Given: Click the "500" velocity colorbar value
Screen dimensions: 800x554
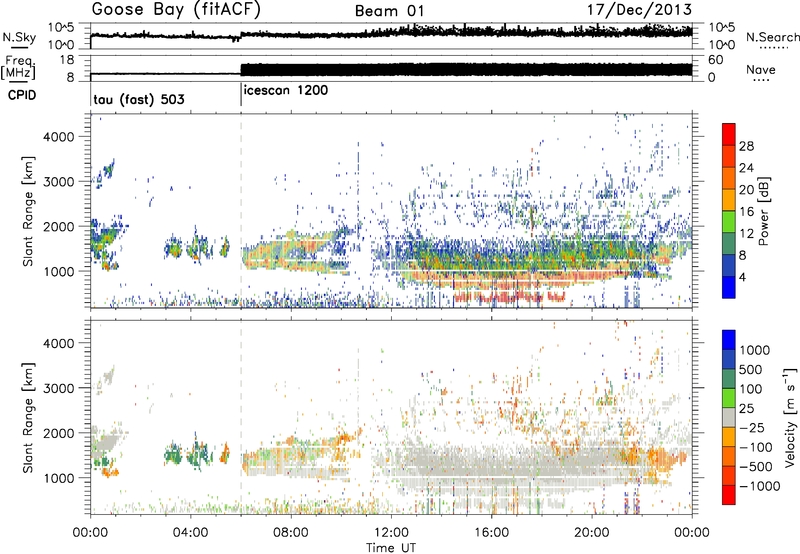Looking at the screenshot, I should click(x=751, y=370).
